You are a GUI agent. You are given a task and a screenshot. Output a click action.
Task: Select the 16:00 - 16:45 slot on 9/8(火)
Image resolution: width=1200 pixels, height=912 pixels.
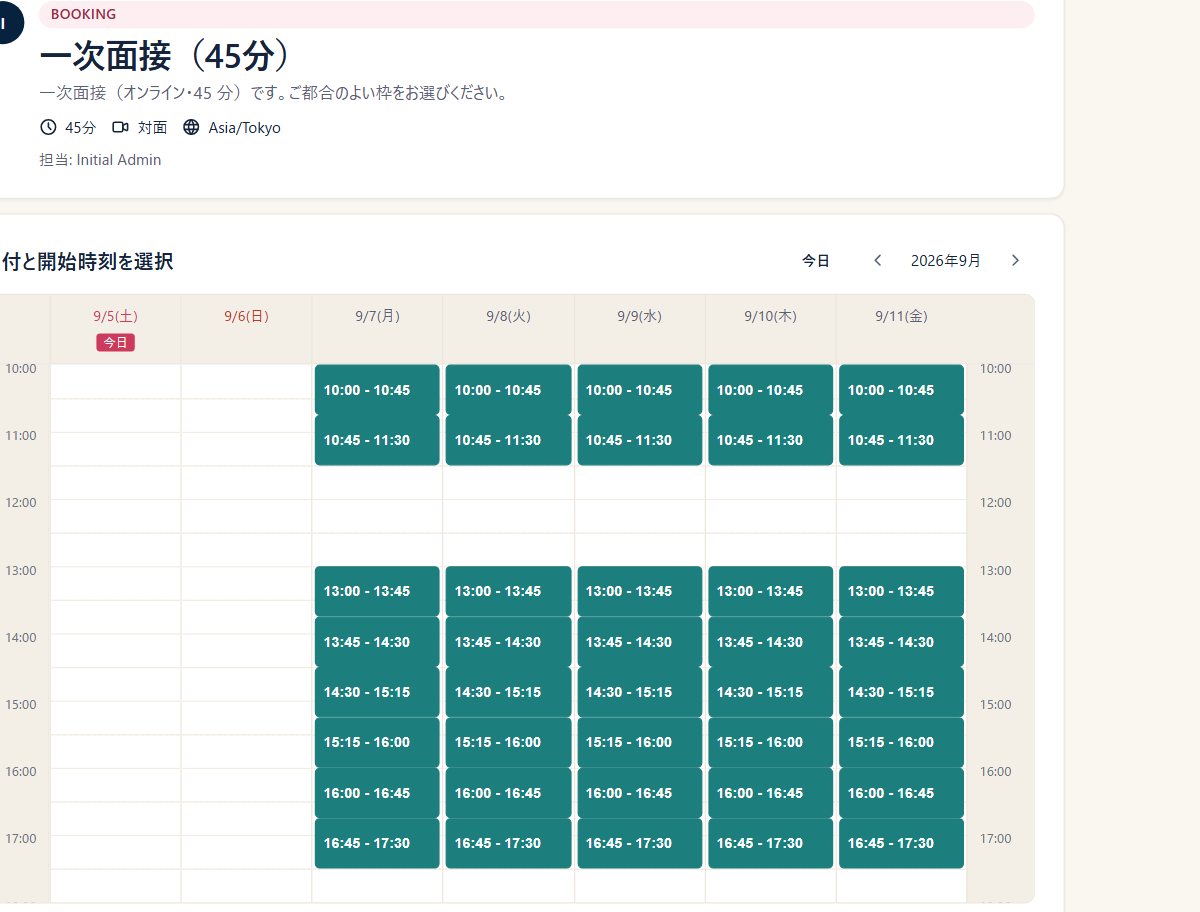pyautogui.click(x=508, y=793)
